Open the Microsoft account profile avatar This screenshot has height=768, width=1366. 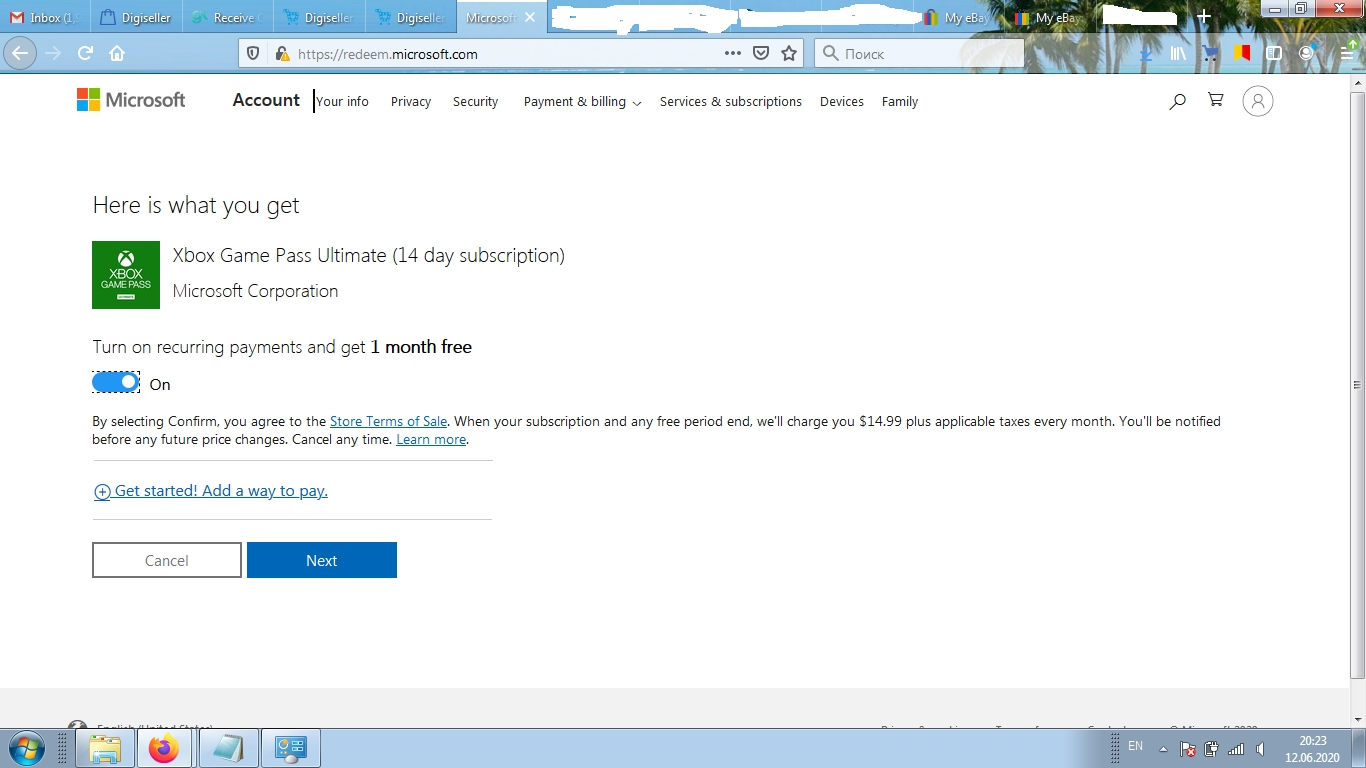pos(1258,101)
